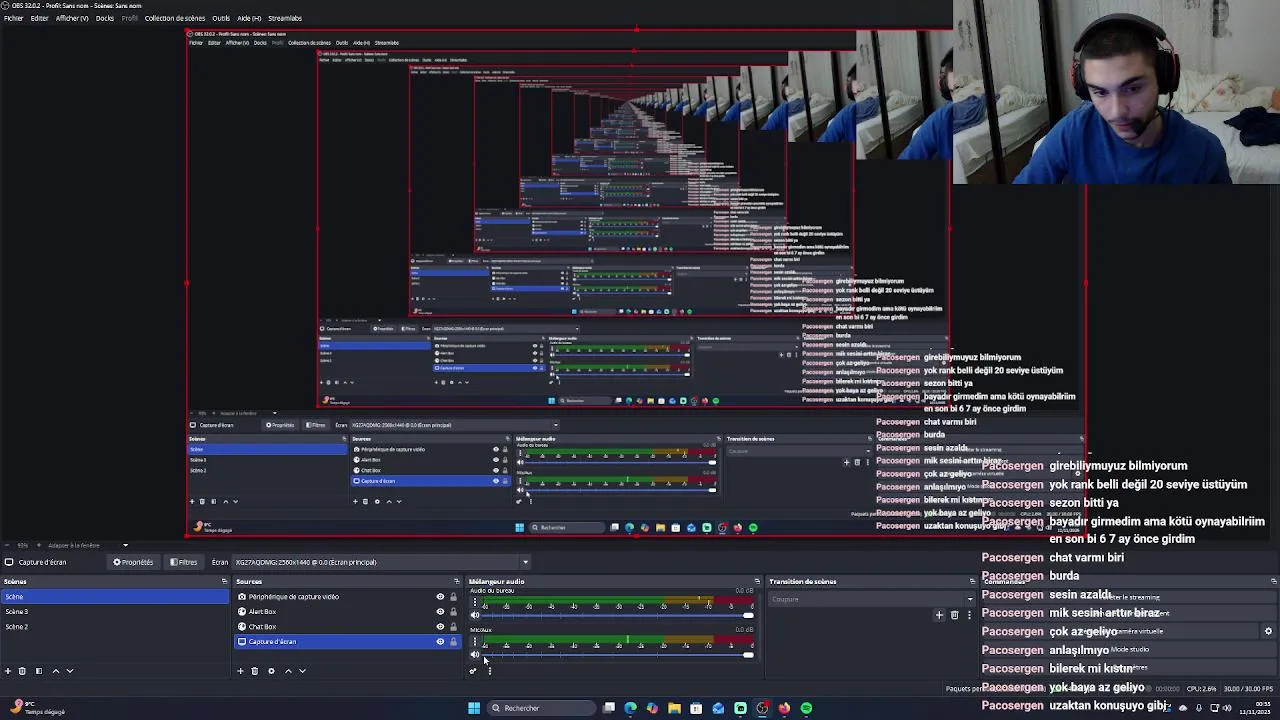Open advanced audio properties gears icon
The width and height of the screenshot is (1280, 720).
473,671
